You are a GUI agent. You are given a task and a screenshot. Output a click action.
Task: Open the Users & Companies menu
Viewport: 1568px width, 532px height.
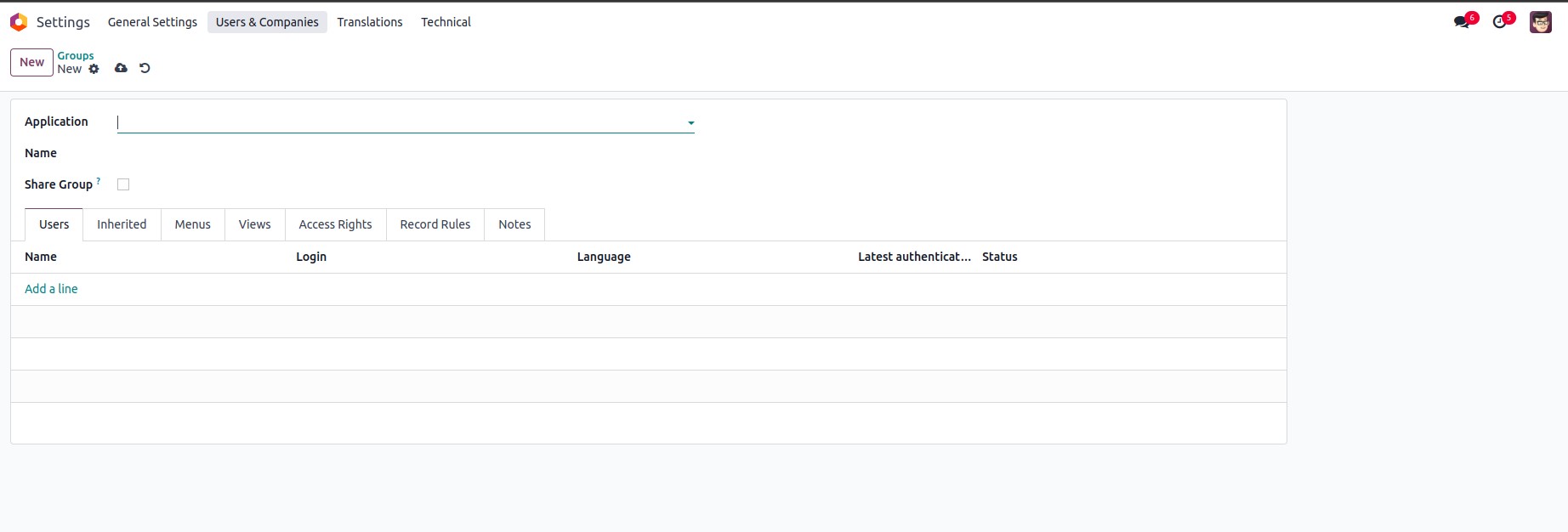(267, 22)
